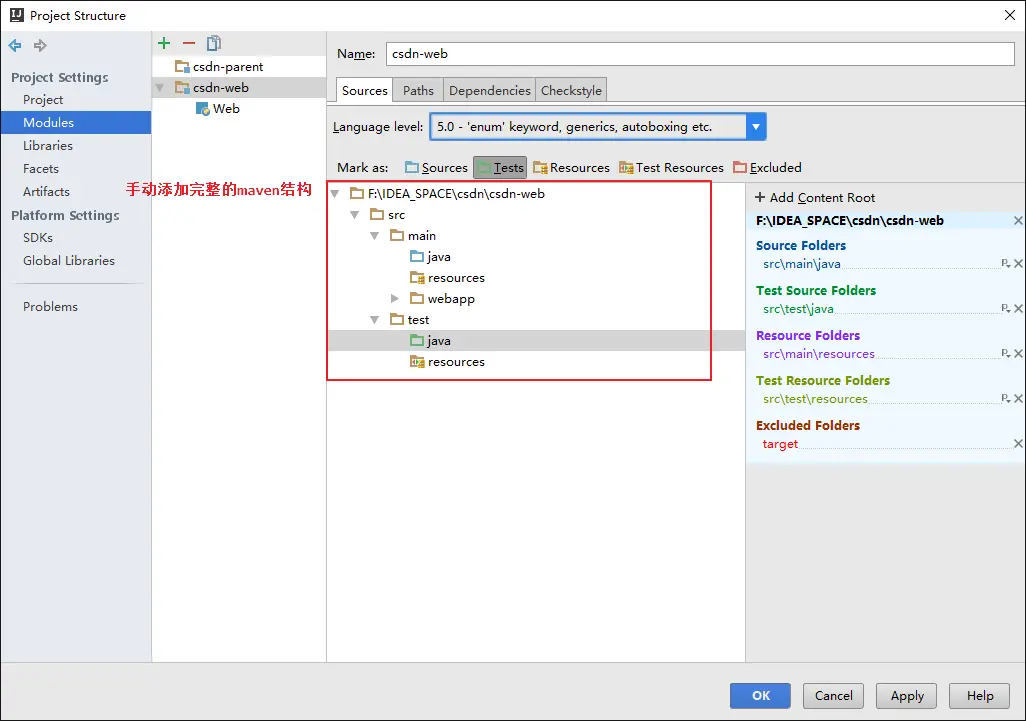
Task: Mark folder as Resources
Action: 571,167
